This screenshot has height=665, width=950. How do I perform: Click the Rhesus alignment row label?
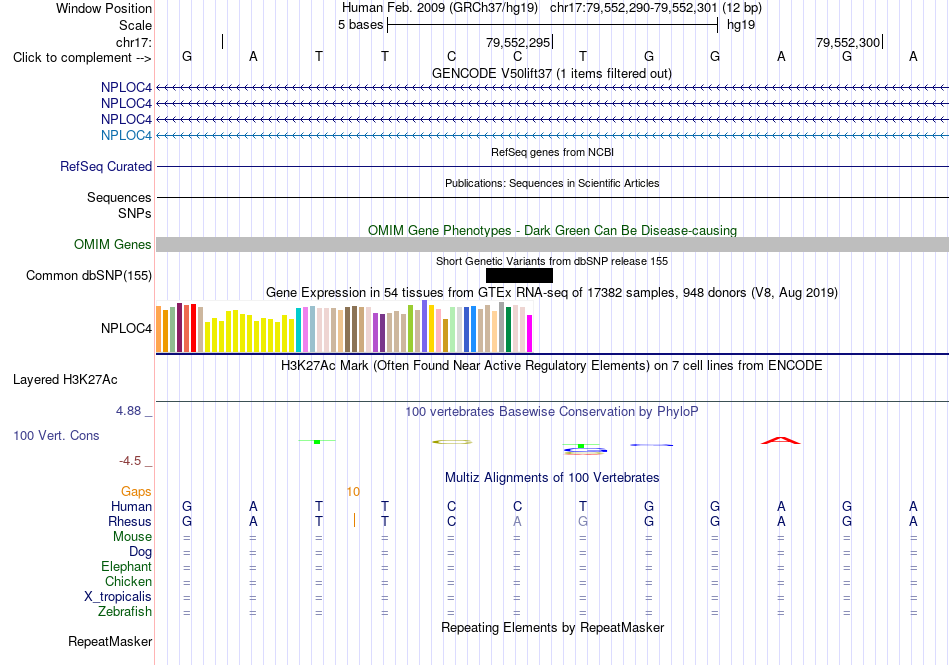coord(130,521)
